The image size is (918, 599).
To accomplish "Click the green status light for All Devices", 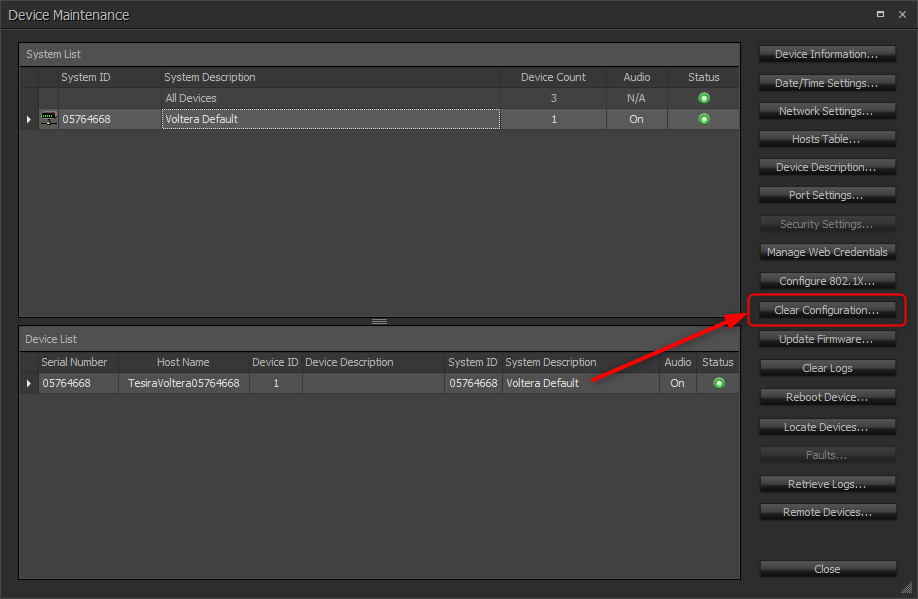I will coord(704,98).
